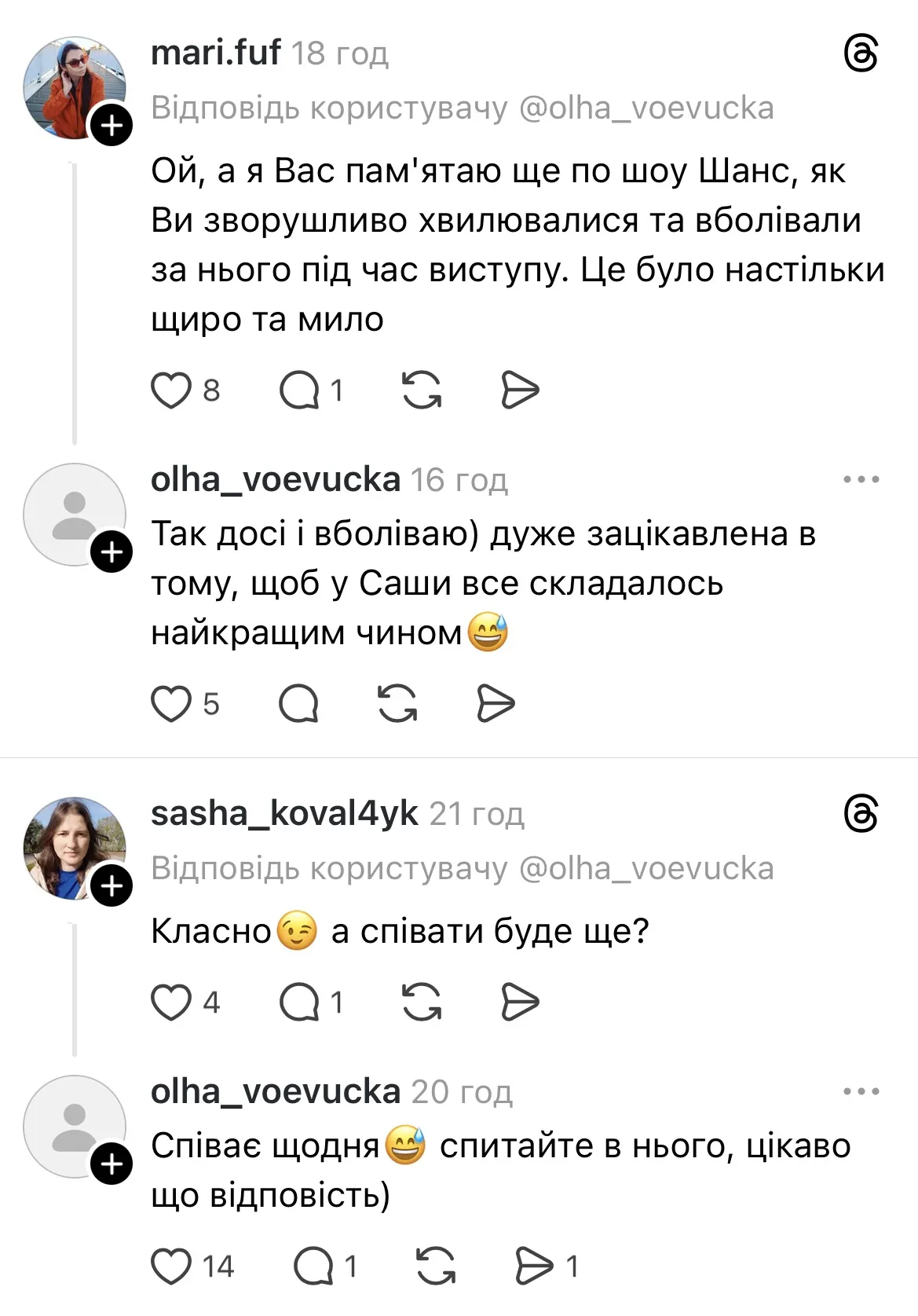The width and height of the screenshot is (918, 1316).
Task: Share mari.fuf's comment via send icon
Action: coord(520,390)
